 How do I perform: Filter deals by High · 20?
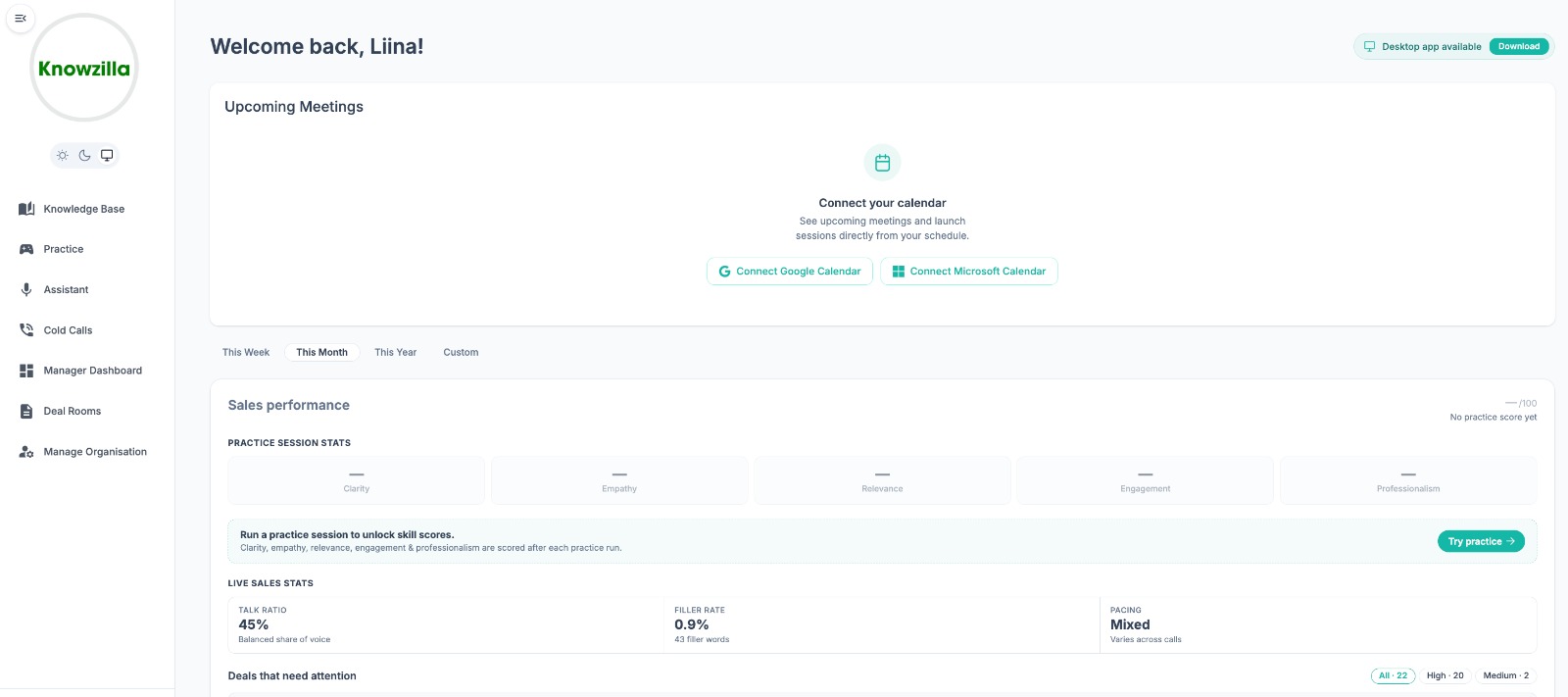[1445, 675]
